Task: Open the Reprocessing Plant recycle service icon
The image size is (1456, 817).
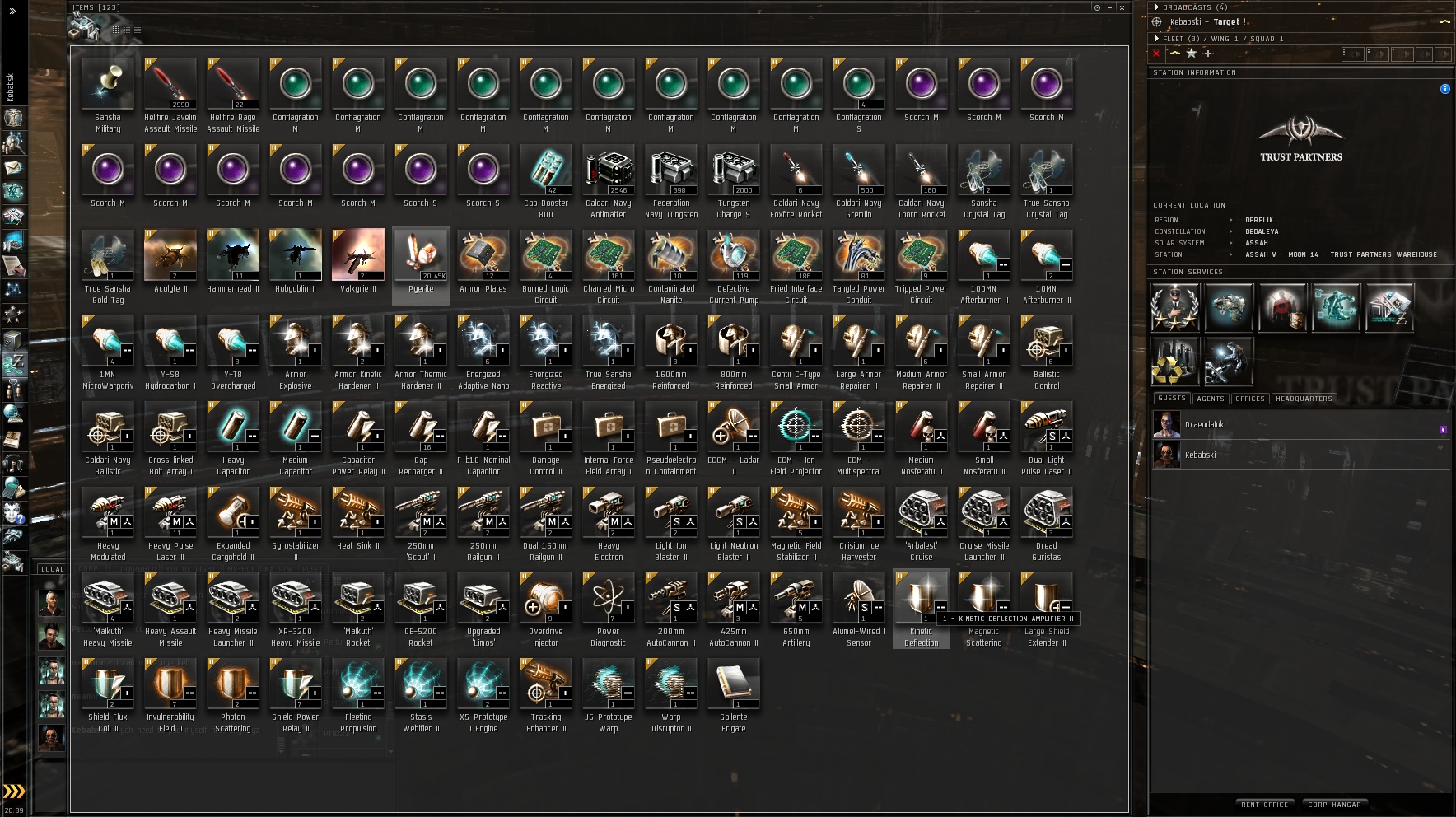Action: [1175, 361]
